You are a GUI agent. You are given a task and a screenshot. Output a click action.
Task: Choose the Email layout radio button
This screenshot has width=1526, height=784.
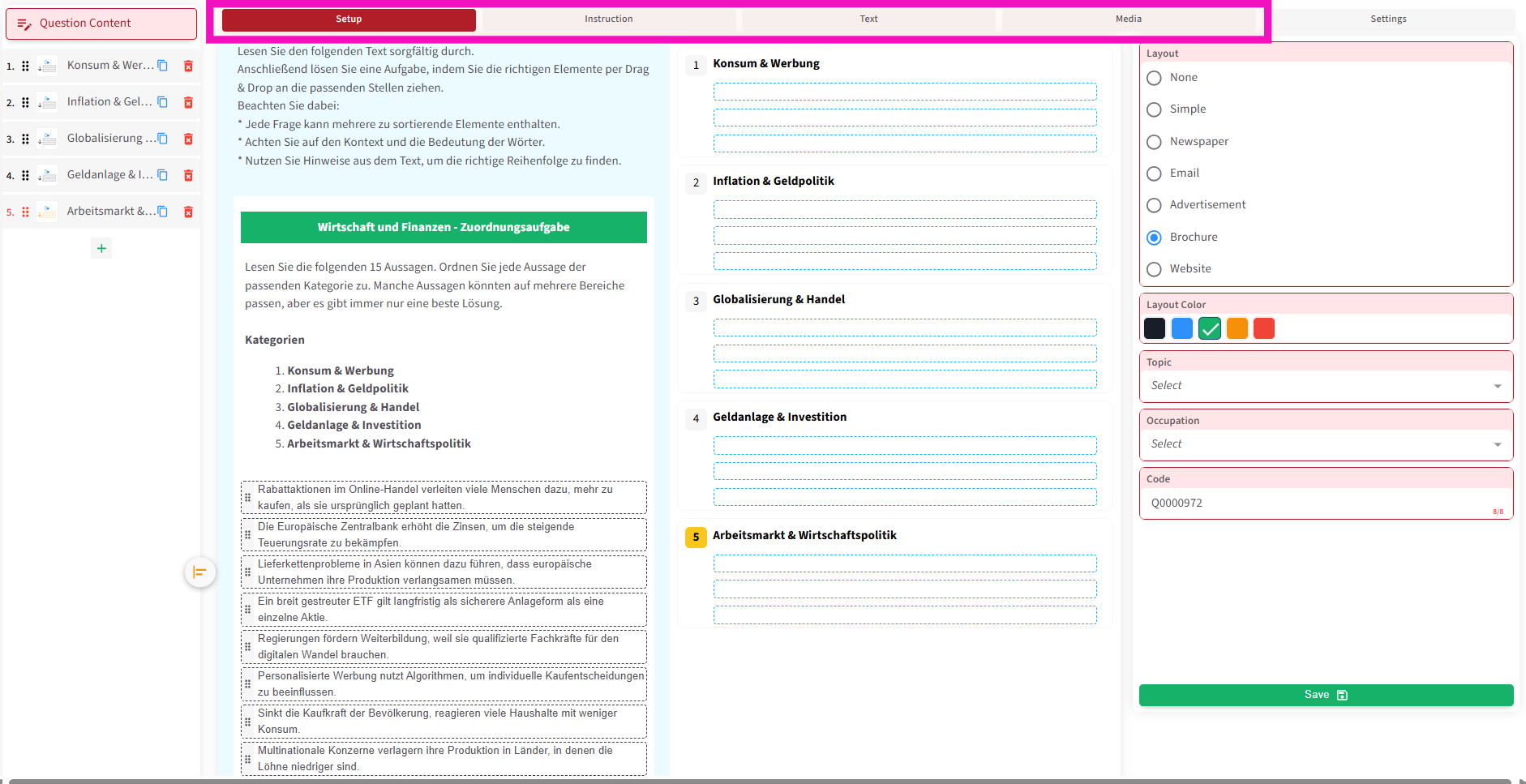[1154, 174]
